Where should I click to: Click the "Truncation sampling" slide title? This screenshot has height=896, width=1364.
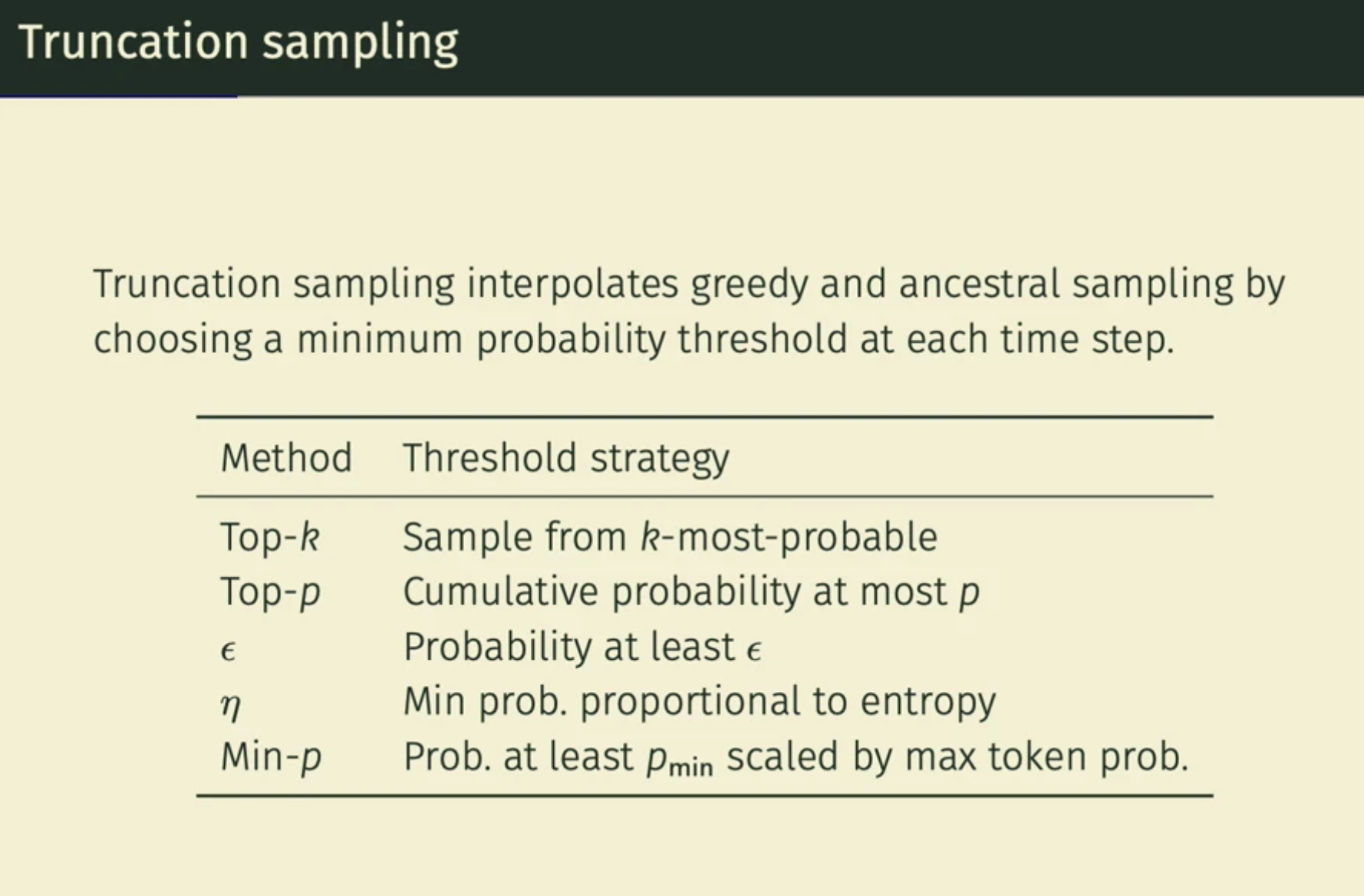click(238, 41)
